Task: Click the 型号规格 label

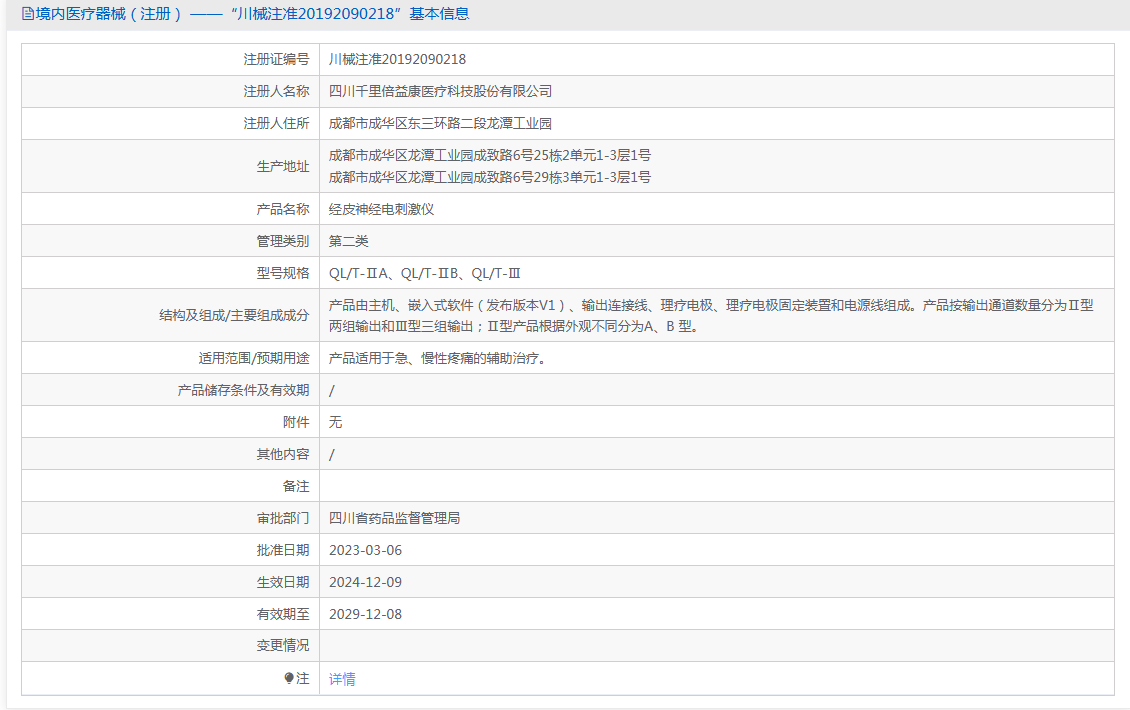Action: point(282,273)
